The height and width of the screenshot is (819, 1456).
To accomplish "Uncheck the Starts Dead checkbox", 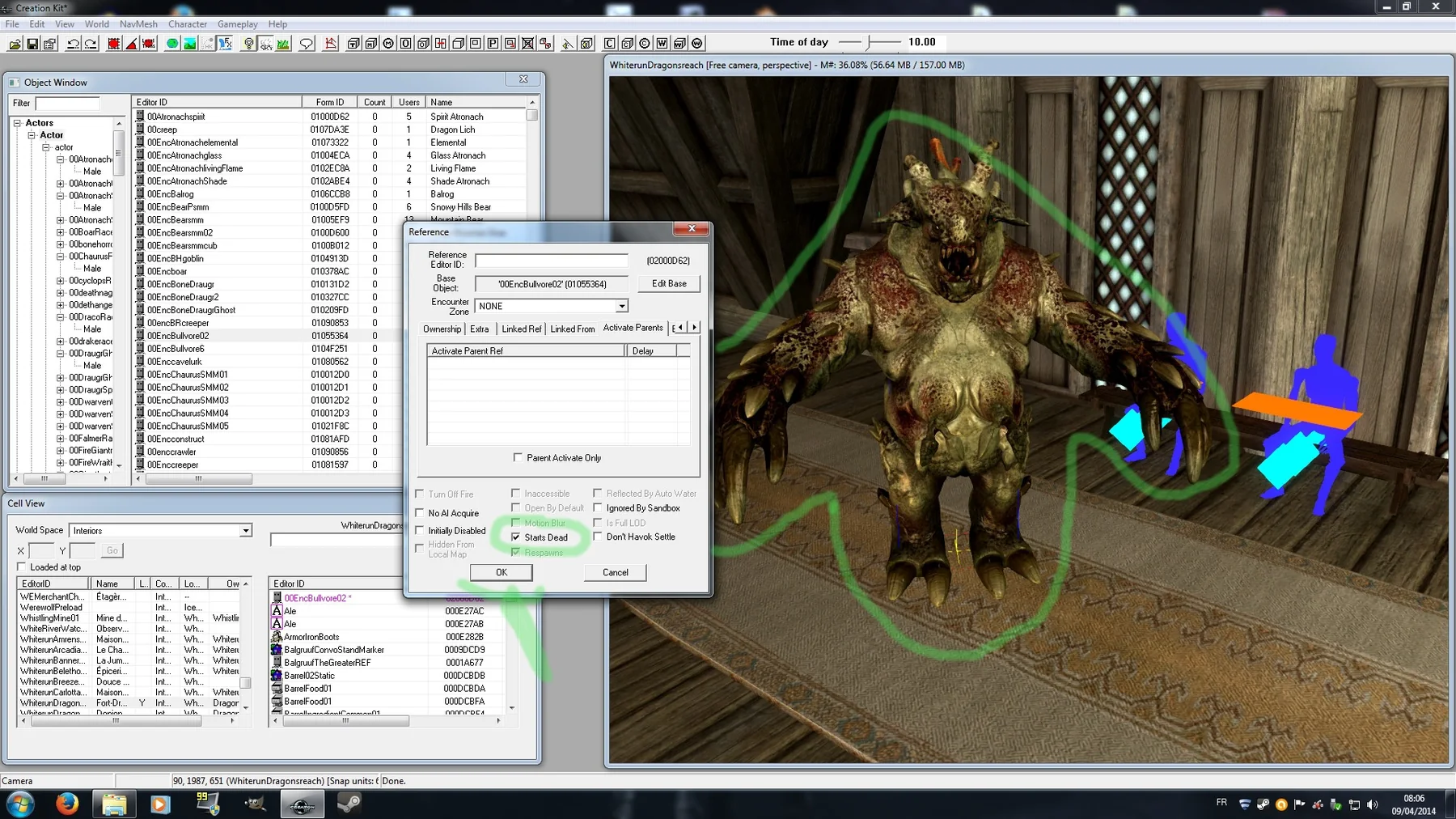I will pos(515,537).
